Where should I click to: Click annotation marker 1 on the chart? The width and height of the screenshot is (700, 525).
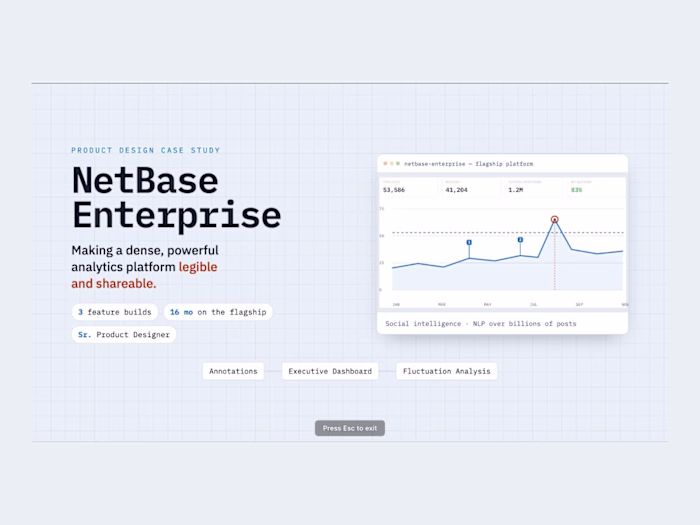click(469, 242)
